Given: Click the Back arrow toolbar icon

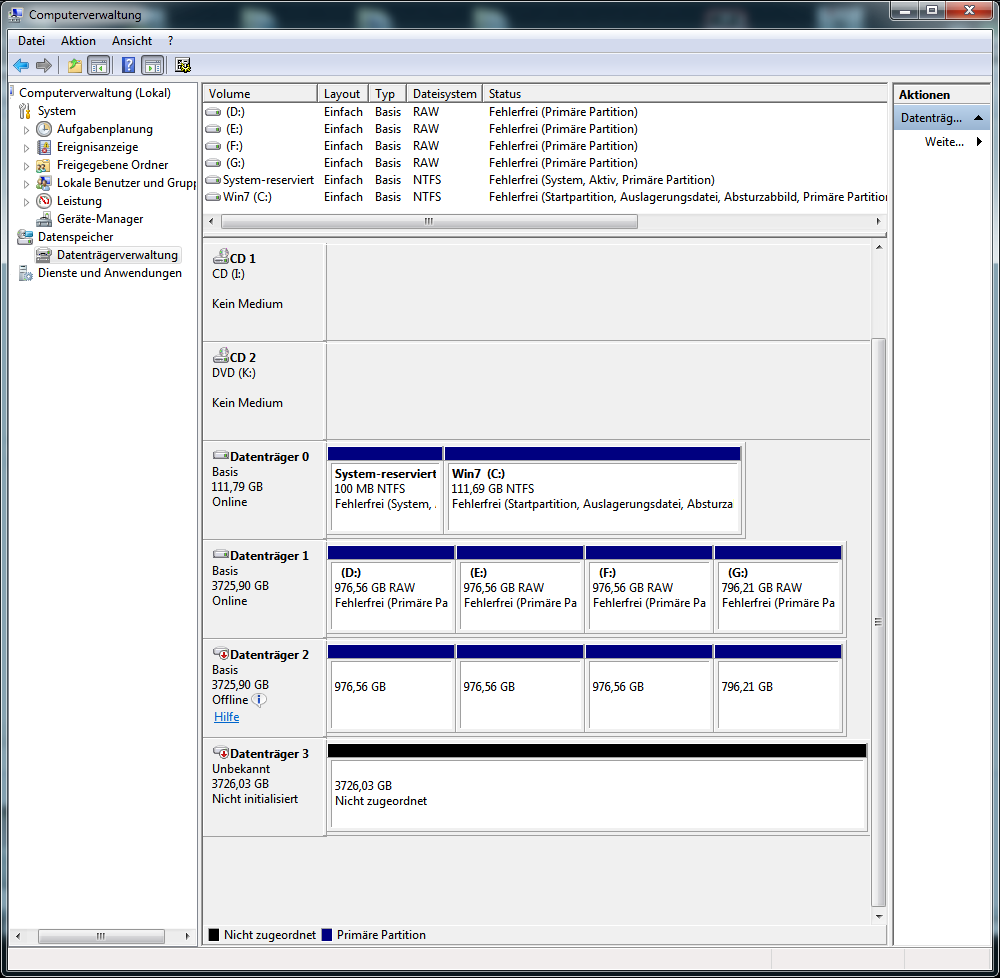Looking at the screenshot, I should [21, 65].
